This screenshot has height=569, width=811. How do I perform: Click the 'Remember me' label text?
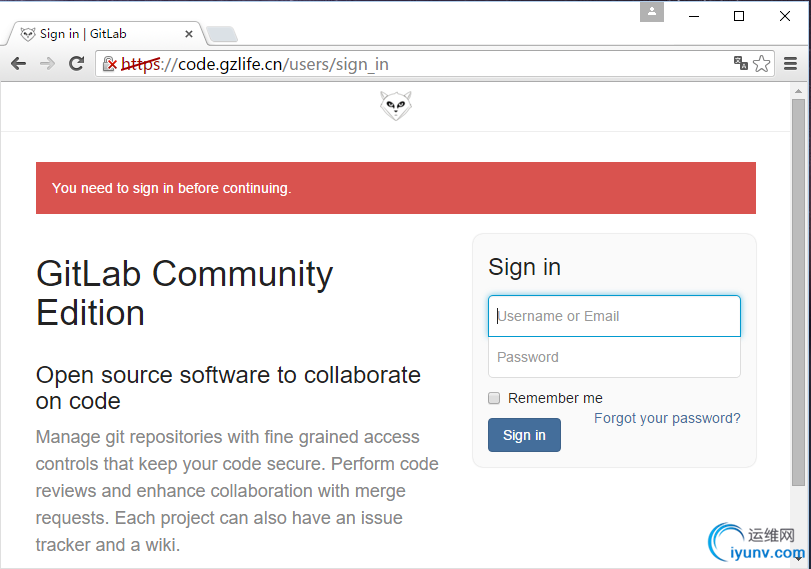pyautogui.click(x=555, y=398)
